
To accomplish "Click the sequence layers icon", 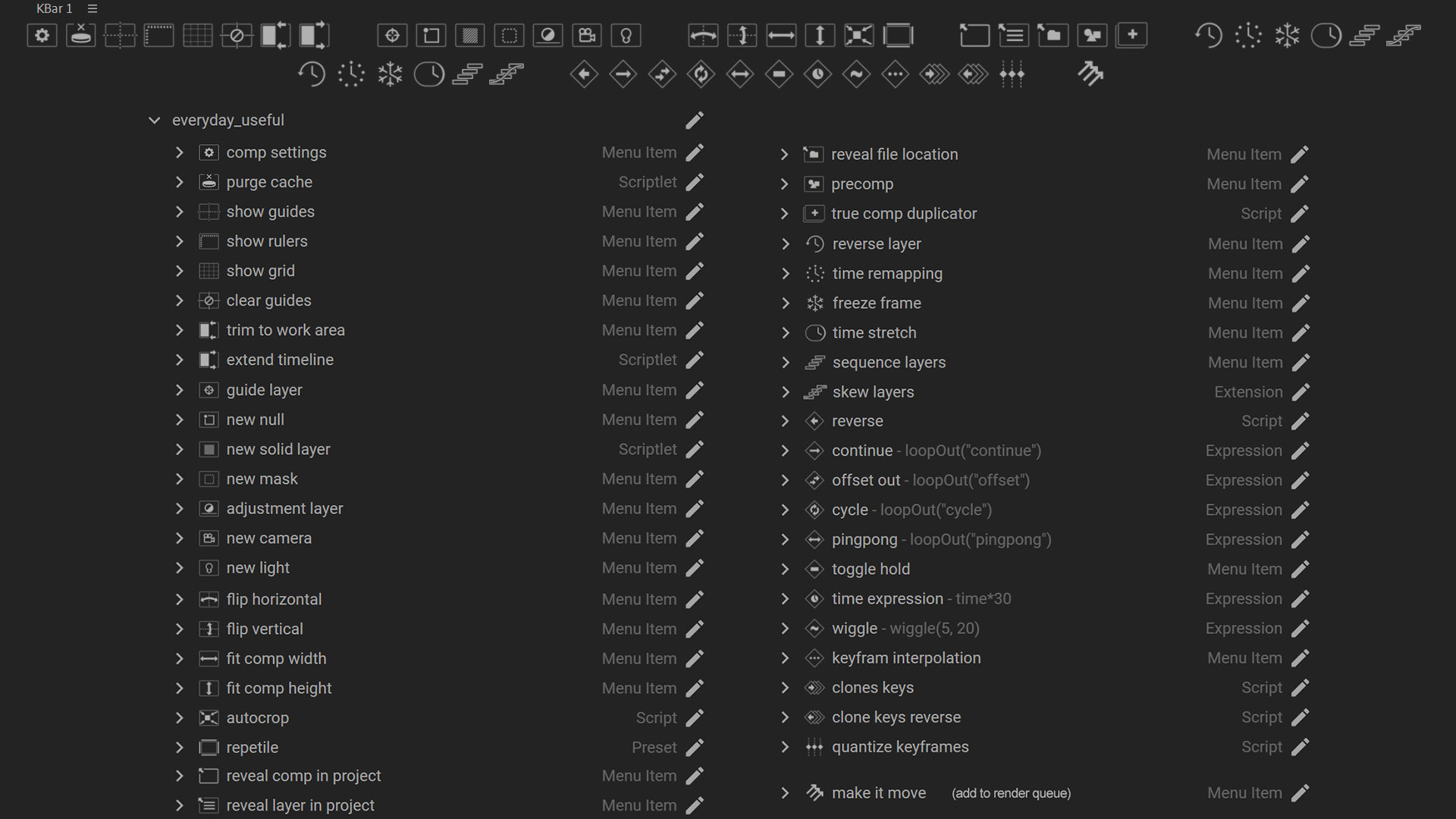I will [x=815, y=361].
